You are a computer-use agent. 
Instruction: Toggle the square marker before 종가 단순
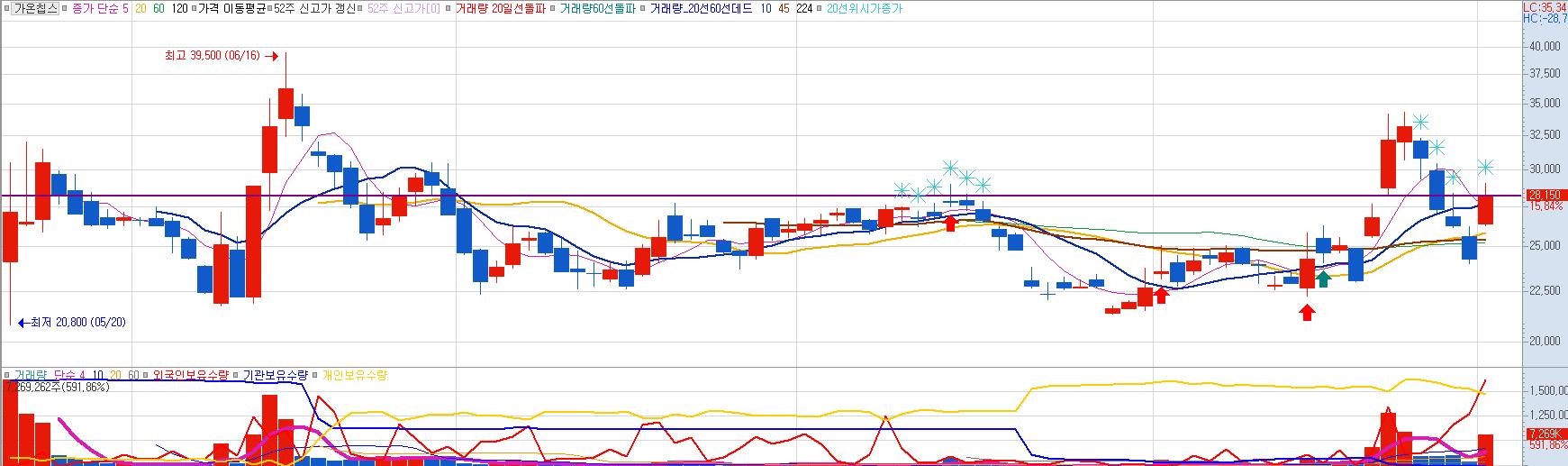[x=66, y=8]
